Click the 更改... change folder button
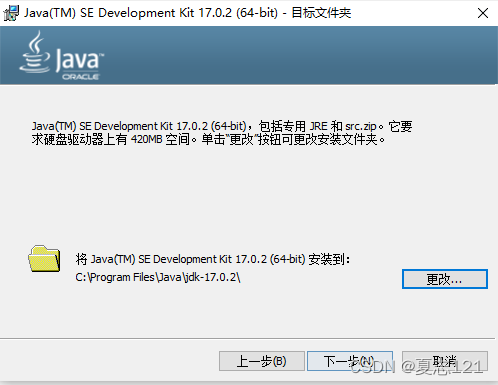 point(445,279)
